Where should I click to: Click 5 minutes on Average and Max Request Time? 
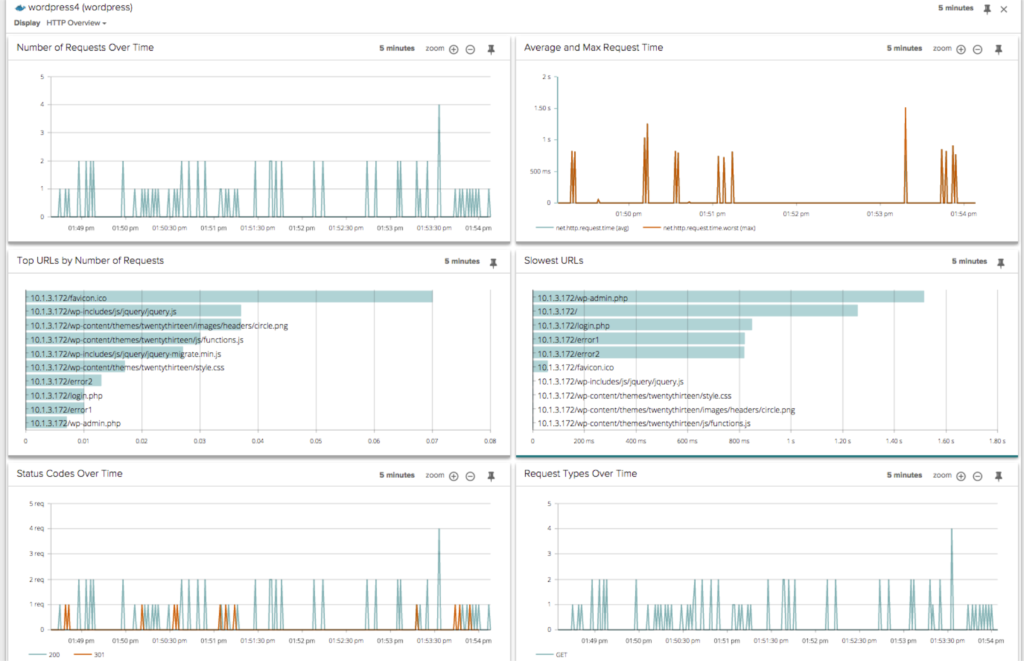tap(904, 48)
